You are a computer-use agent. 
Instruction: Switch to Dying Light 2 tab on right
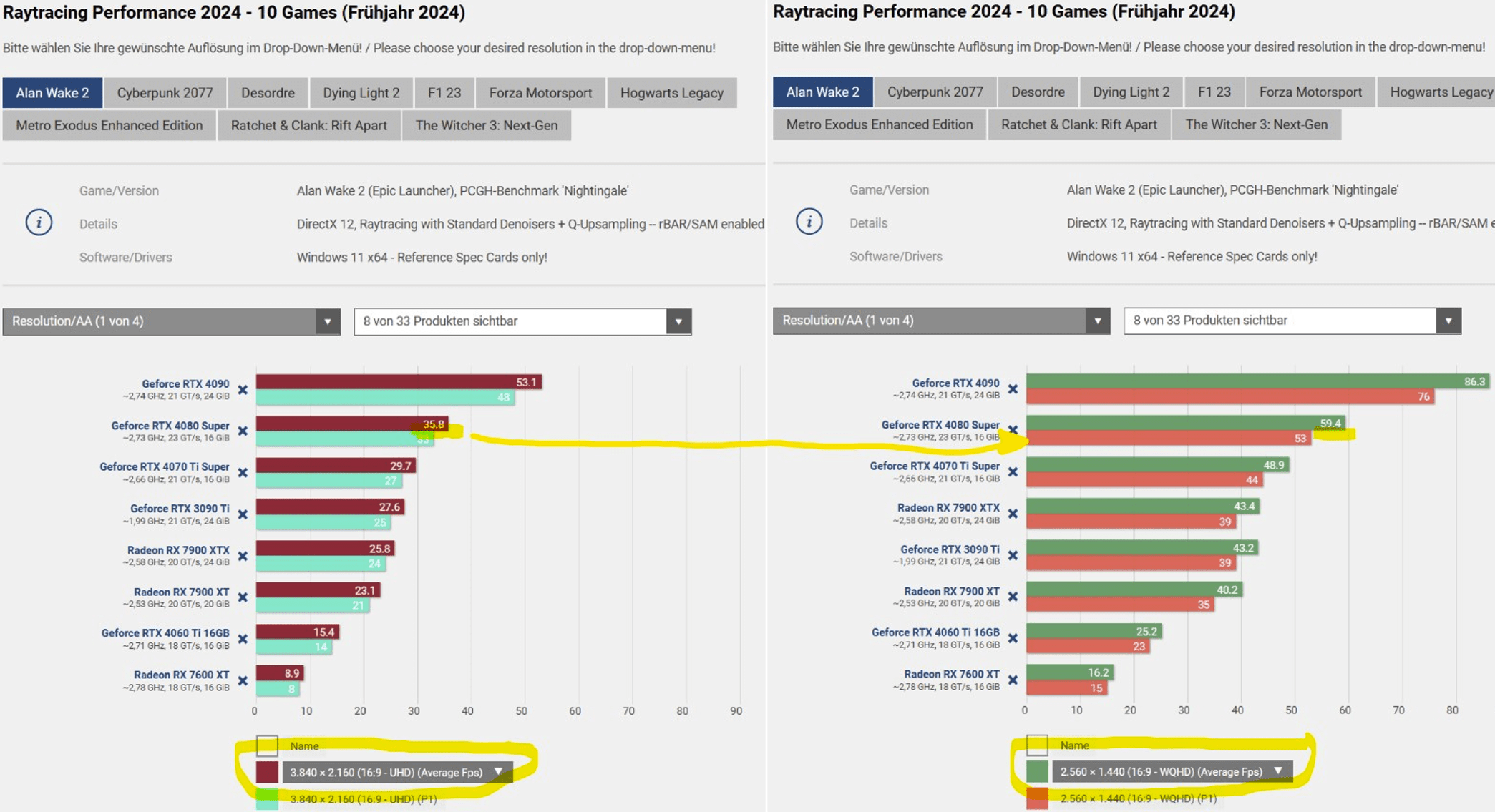pos(1131,92)
